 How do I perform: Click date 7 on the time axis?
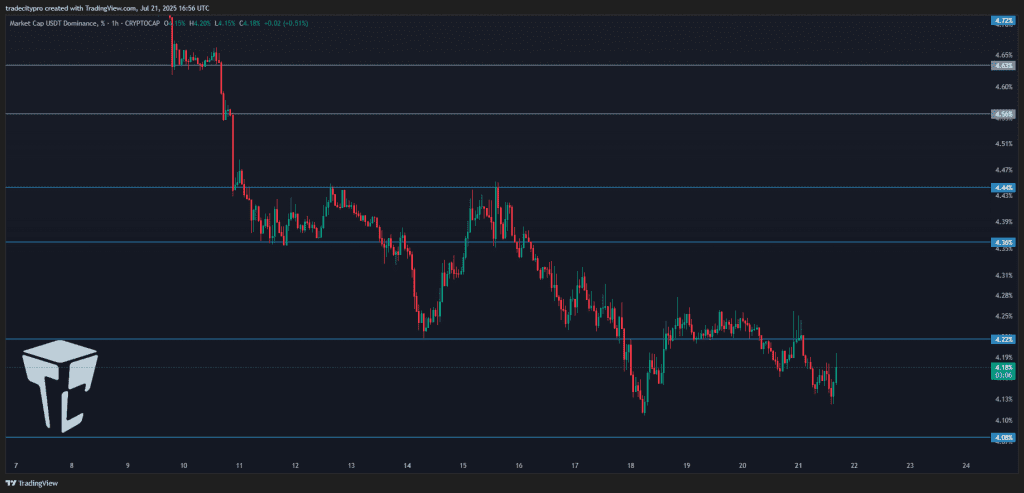[16, 466]
